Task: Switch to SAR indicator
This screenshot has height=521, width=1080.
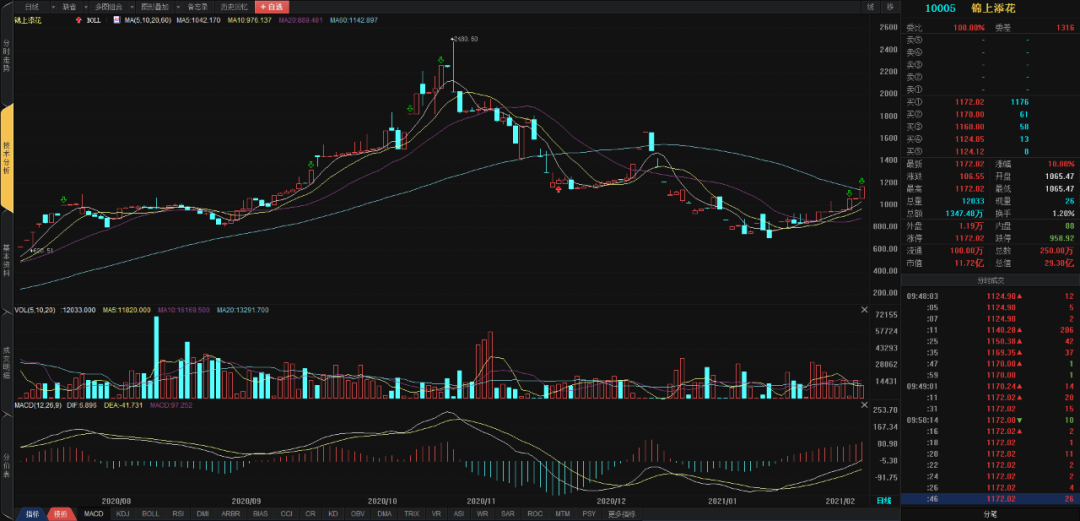Action: (508, 514)
